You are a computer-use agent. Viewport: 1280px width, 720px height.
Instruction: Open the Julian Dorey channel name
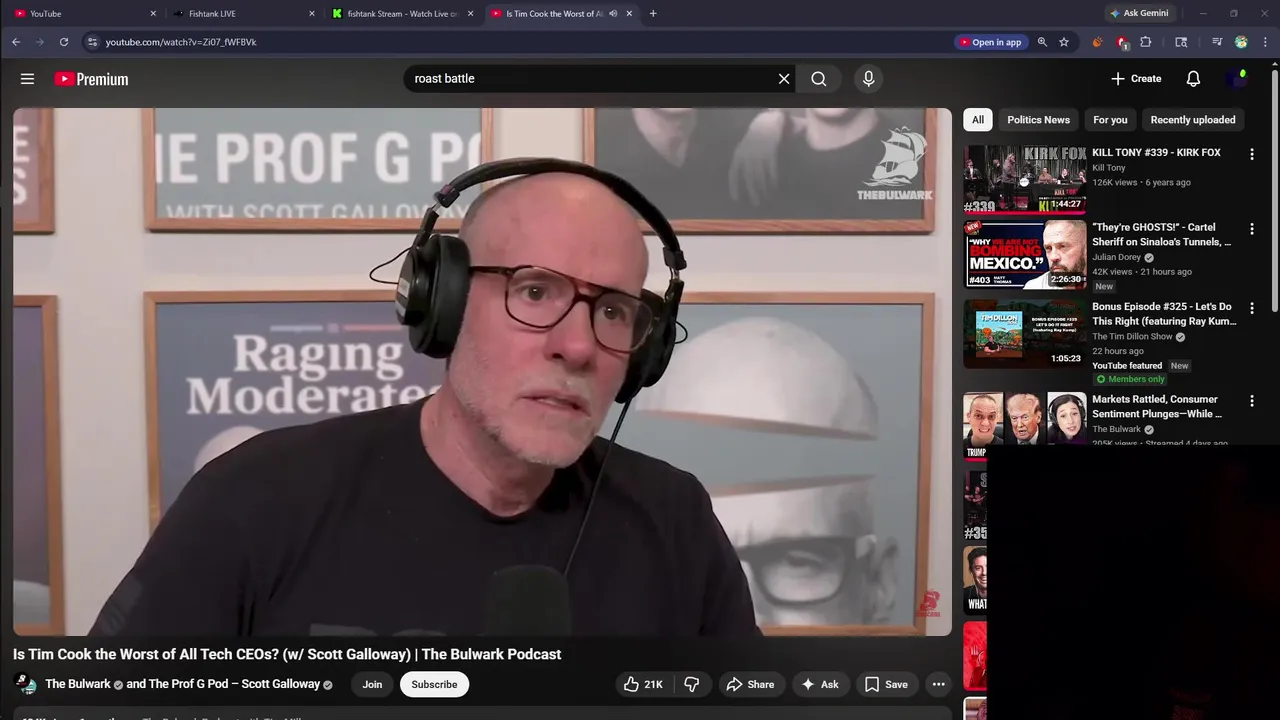[x=1116, y=257]
